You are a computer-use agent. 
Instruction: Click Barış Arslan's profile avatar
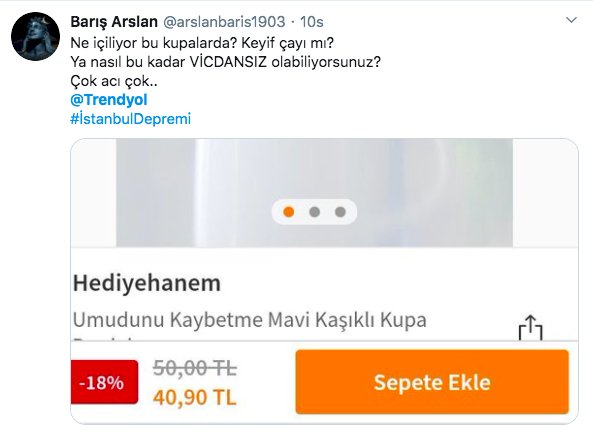tap(36, 36)
